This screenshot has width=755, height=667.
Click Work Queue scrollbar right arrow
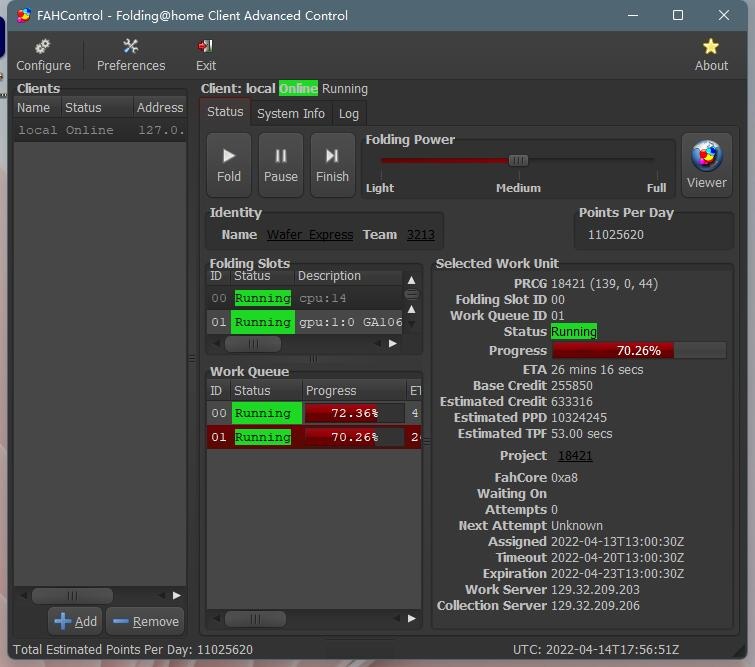click(x=412, y=618)
